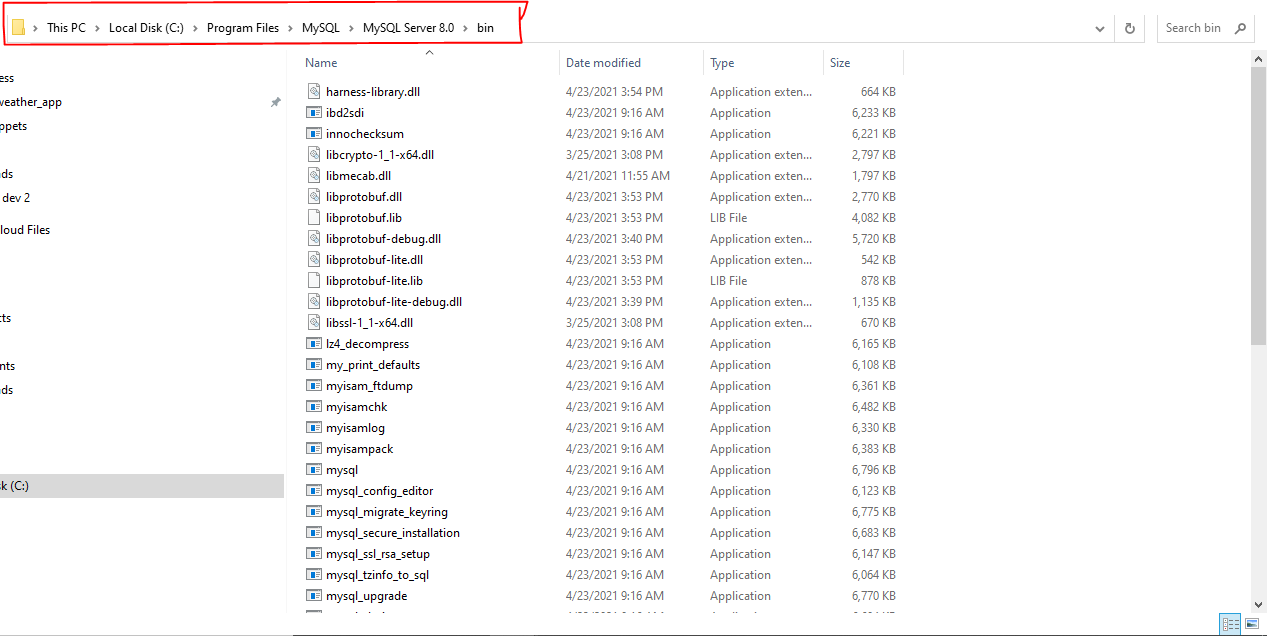
Task: Click the libprotobuf-lite.lib file icon
Action: coord(313,281)
